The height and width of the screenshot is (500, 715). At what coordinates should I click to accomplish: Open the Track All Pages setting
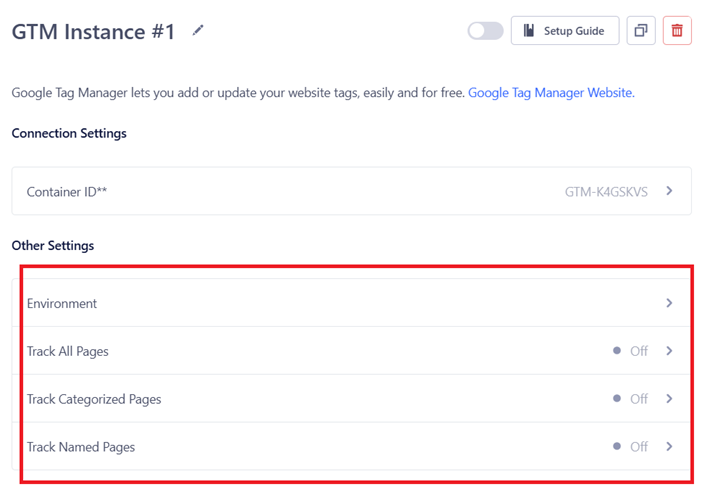(352, 351)
